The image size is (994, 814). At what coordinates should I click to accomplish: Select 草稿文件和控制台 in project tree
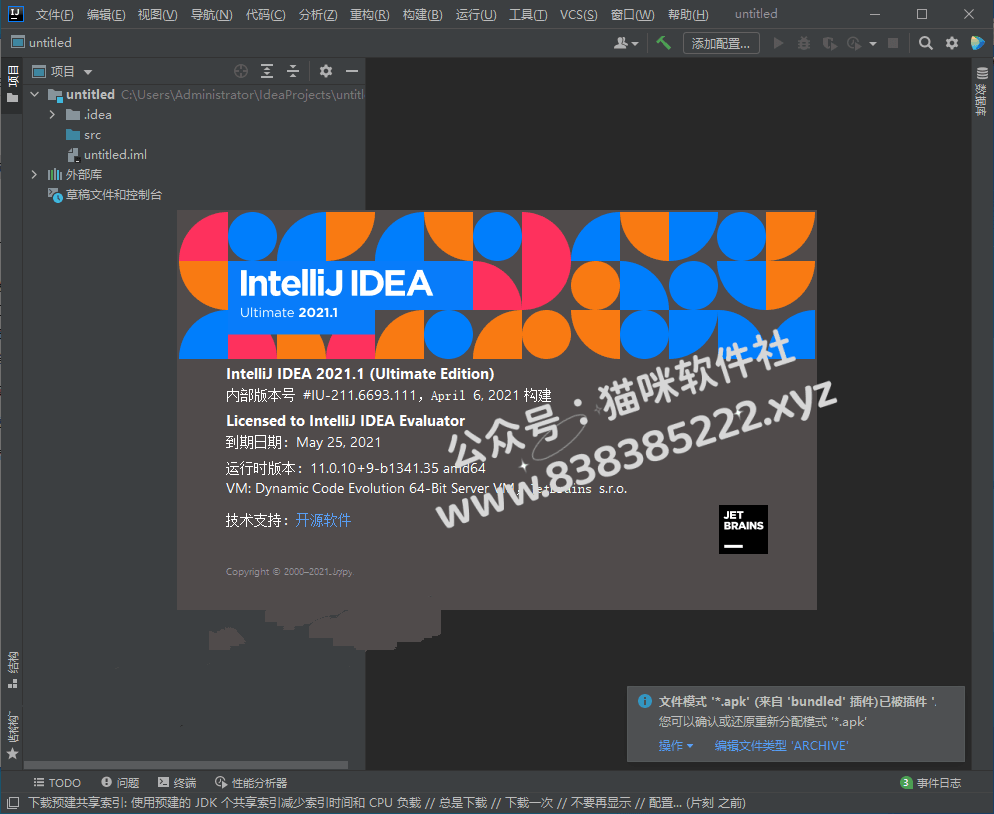click(x=105, y=195)
